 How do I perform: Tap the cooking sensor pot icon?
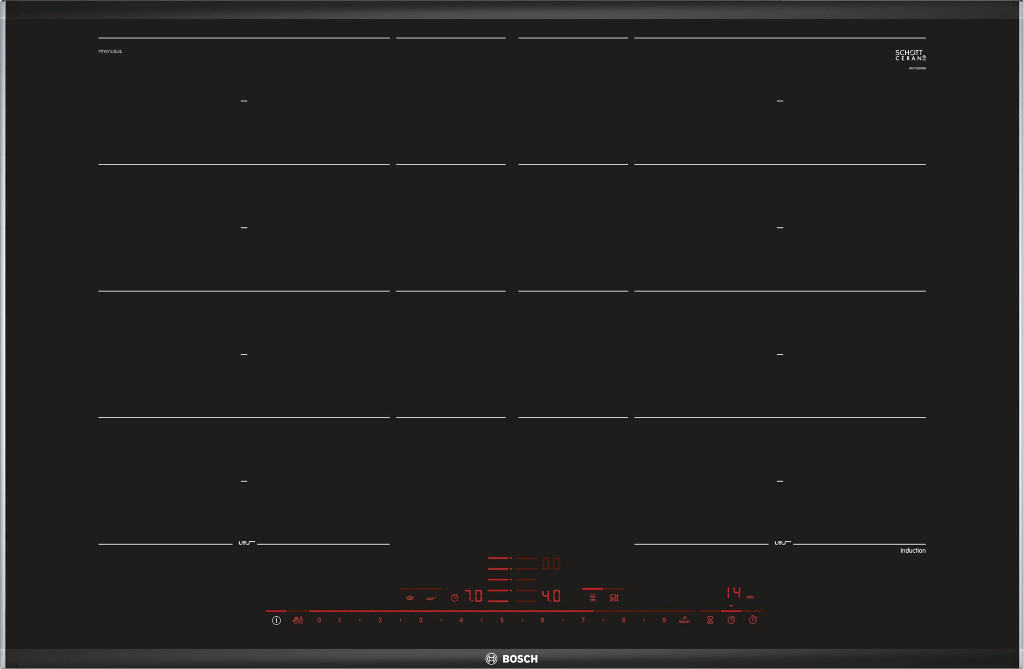coord(409,597)
